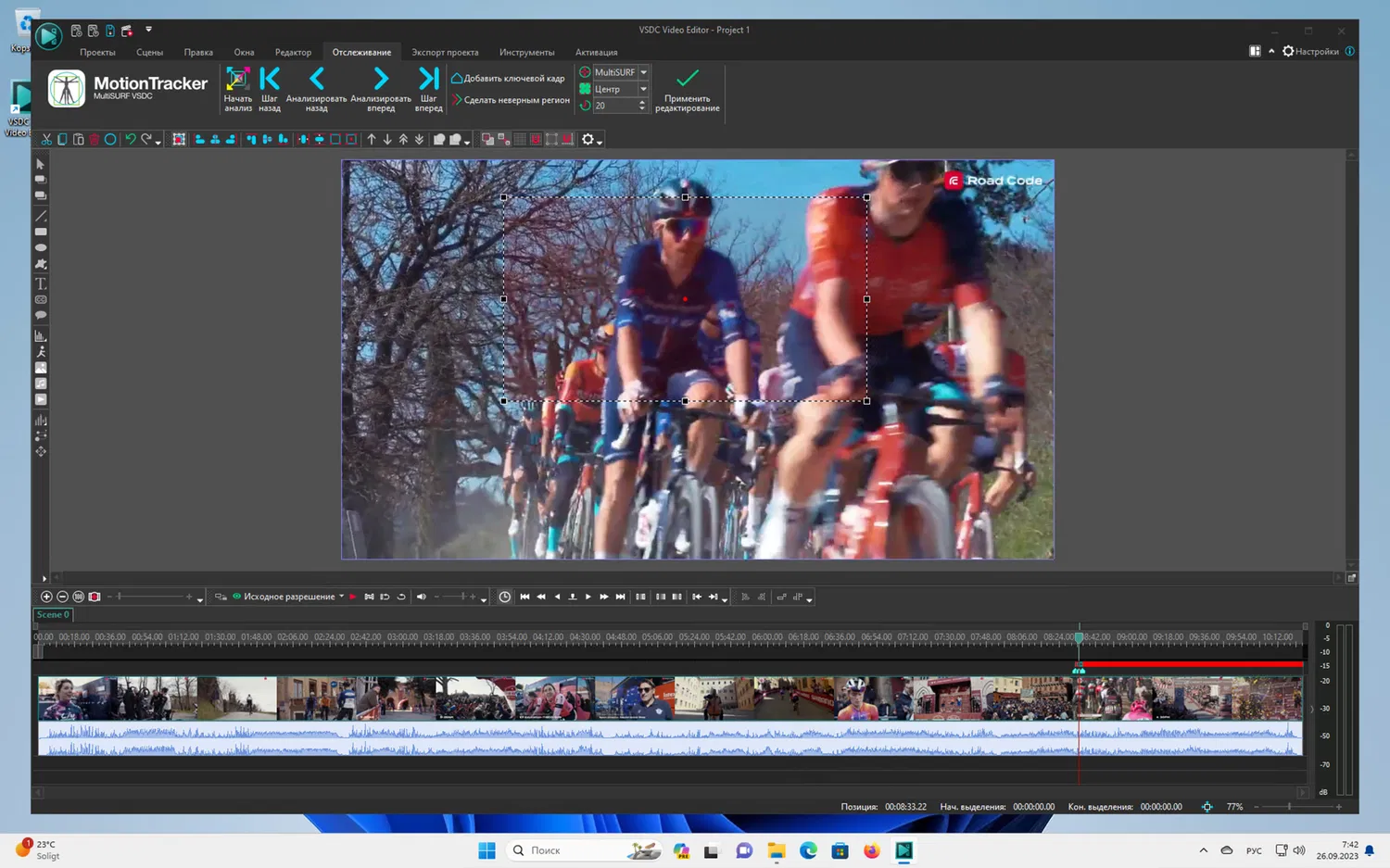The height and width of the screenshot is (868, 1390).
Task: Click the red tracking center point
Action: click(685, 299)
